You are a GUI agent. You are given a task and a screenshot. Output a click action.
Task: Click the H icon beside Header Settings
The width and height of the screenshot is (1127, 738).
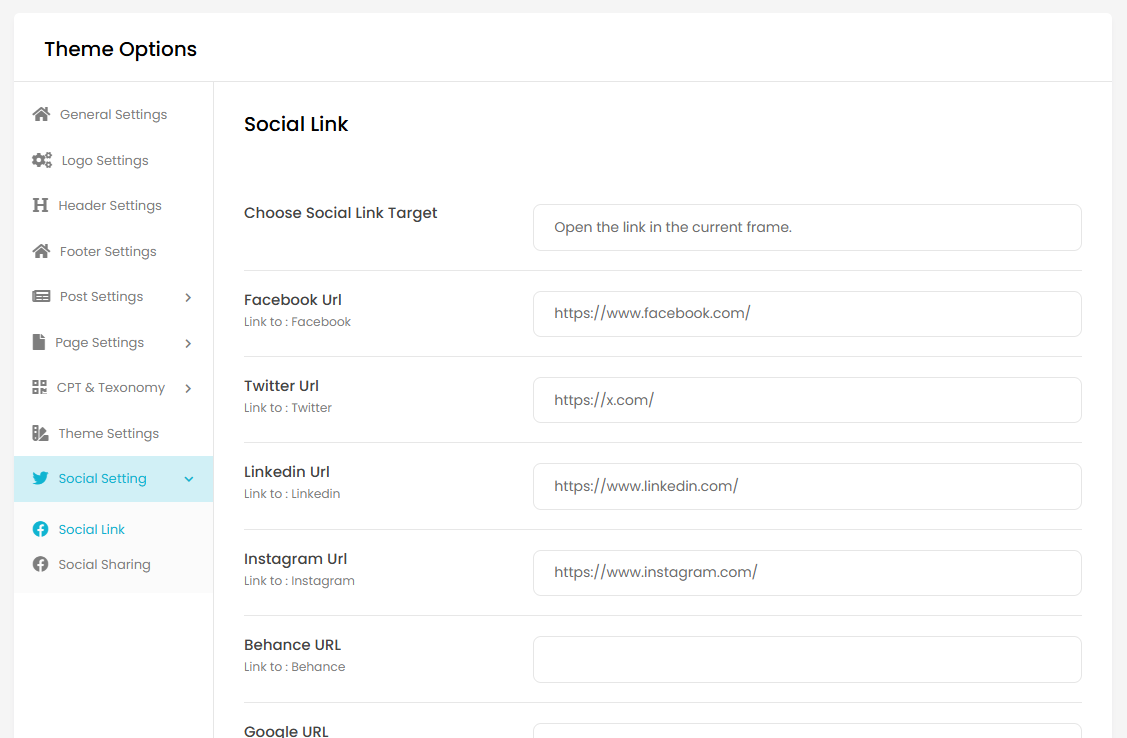pos(40,206)
